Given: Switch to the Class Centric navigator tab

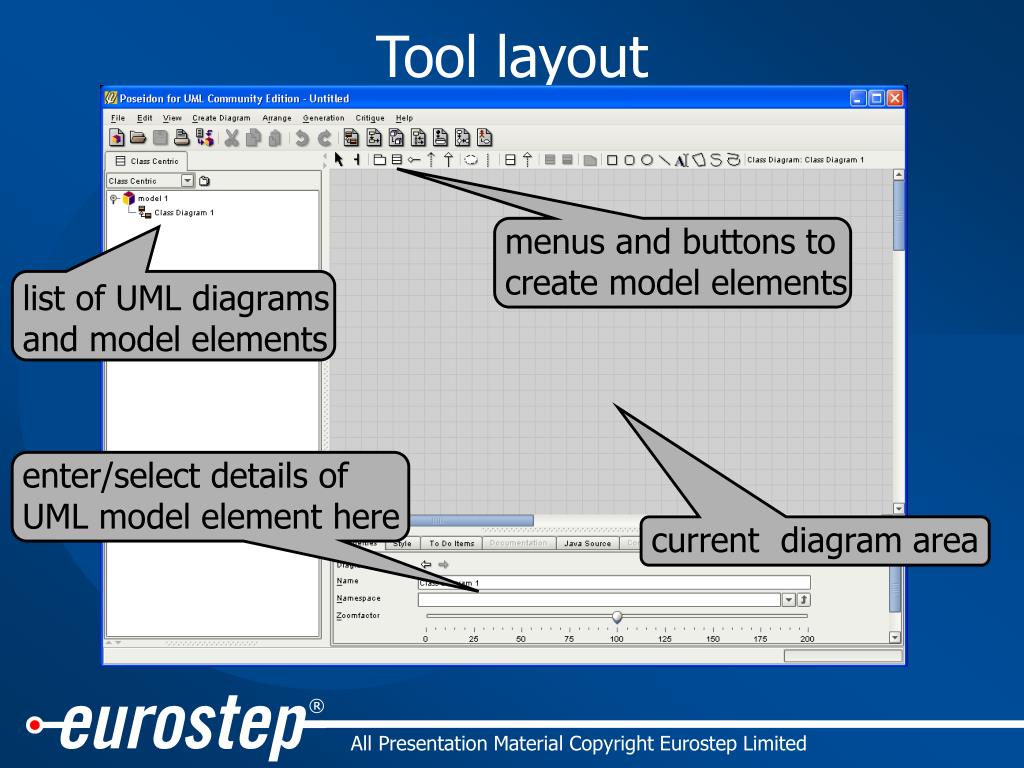Looking at the screenshot, I should 147,161.
